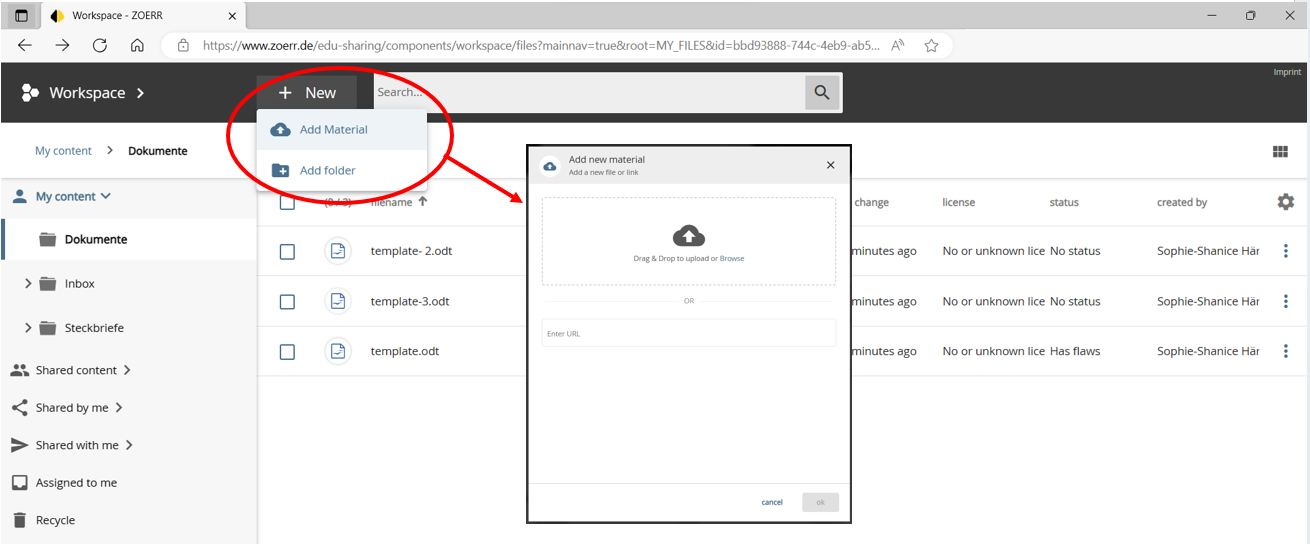The image size is (1310, 544).
Task: Click browser favorites star icon
Action: (931, 45)
